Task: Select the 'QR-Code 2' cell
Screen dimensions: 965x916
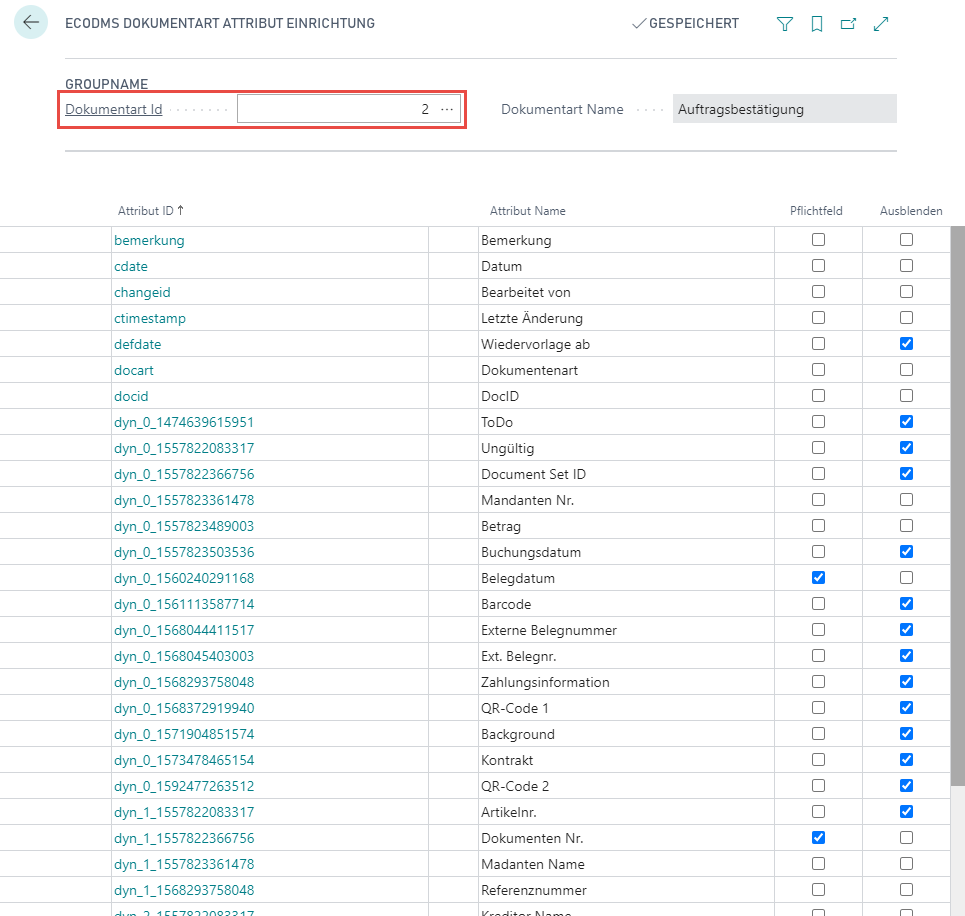Action: (x=626, y=786)
